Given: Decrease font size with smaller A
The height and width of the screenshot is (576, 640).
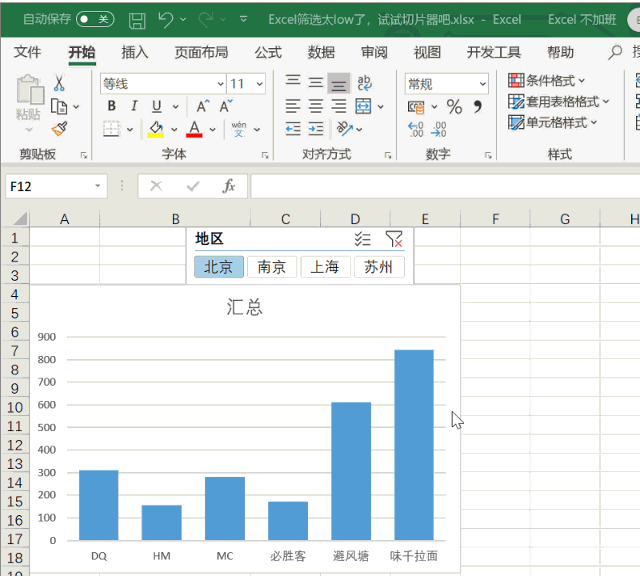Looking at the screenshot, I should point(226,106).
